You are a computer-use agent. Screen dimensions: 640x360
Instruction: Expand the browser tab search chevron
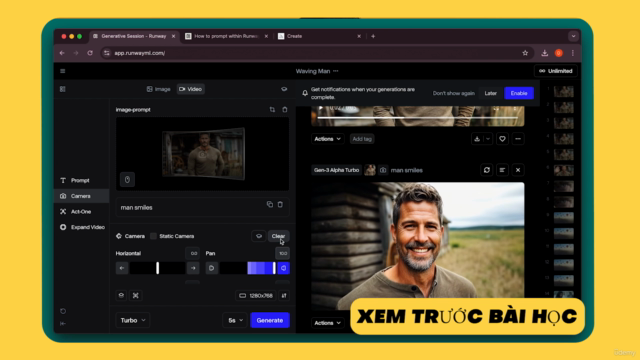(573, 36)
